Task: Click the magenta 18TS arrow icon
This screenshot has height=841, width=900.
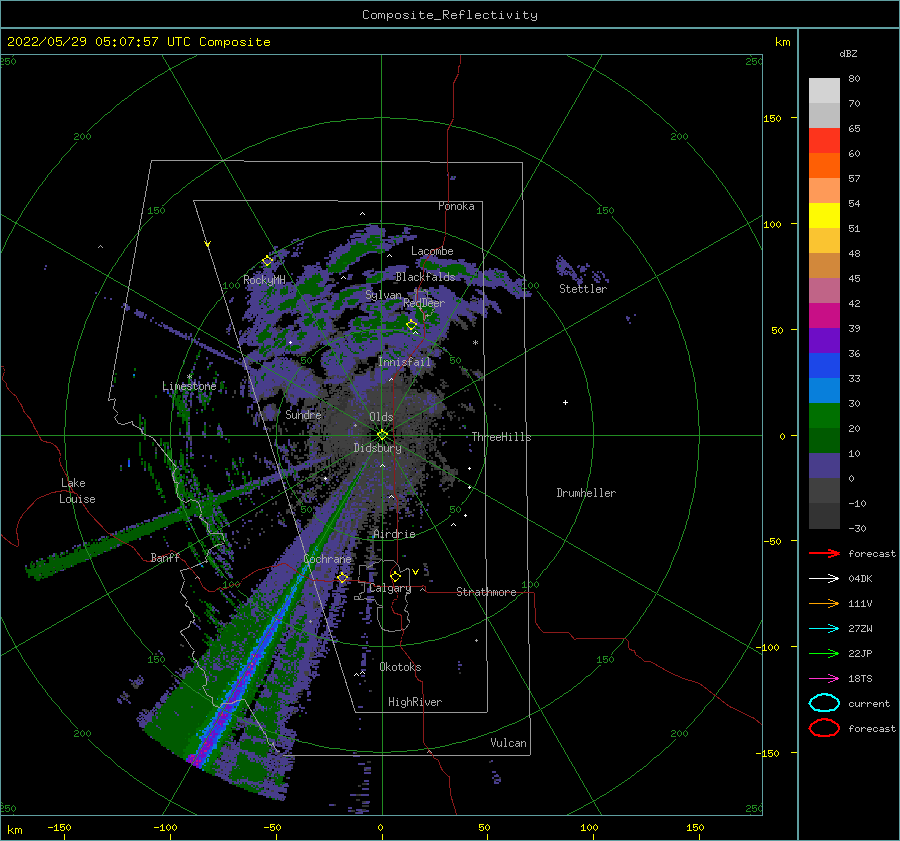Action: click(824, 679)
